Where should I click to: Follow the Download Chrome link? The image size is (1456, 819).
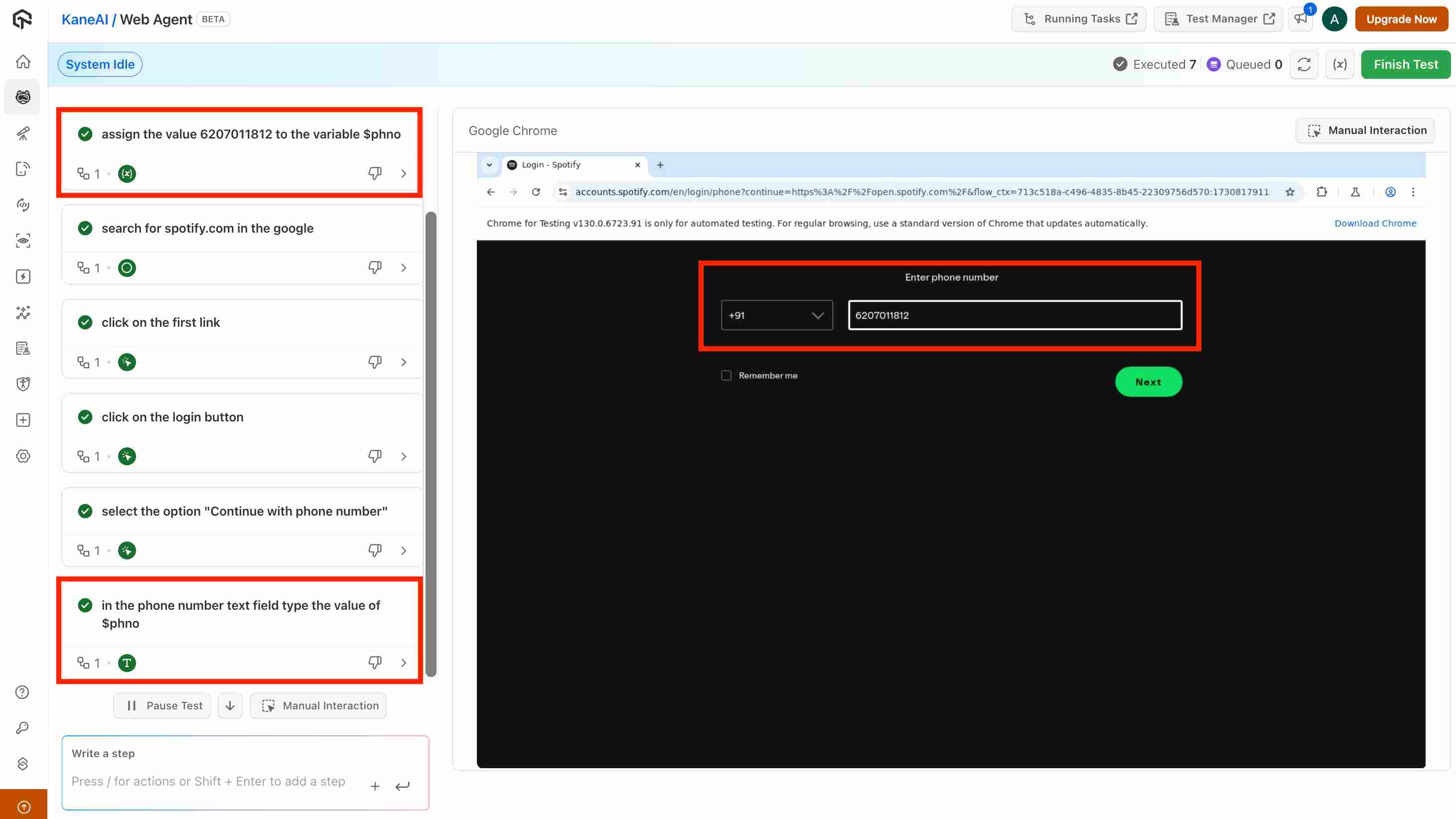tap(1375, 223)
